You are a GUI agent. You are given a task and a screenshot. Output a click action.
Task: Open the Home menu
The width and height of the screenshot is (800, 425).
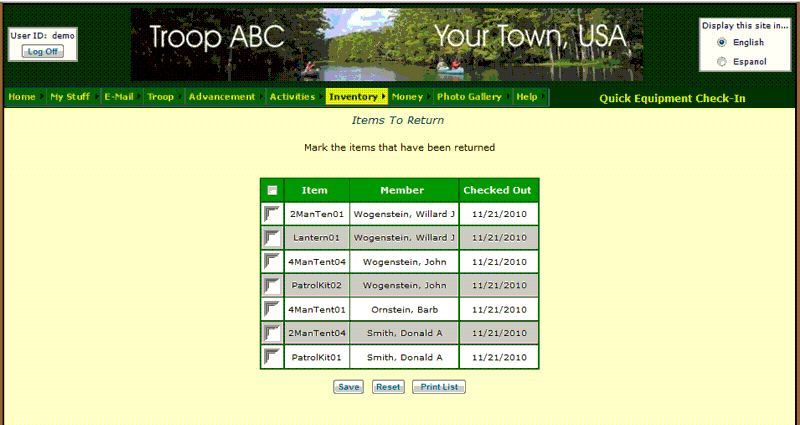26,96
